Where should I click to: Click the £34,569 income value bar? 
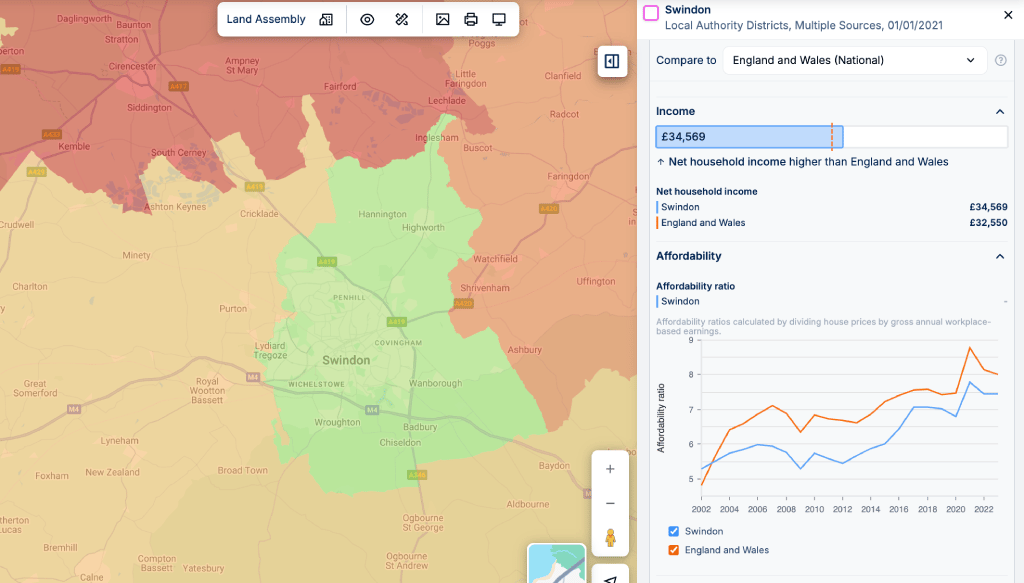pos(749,136)
